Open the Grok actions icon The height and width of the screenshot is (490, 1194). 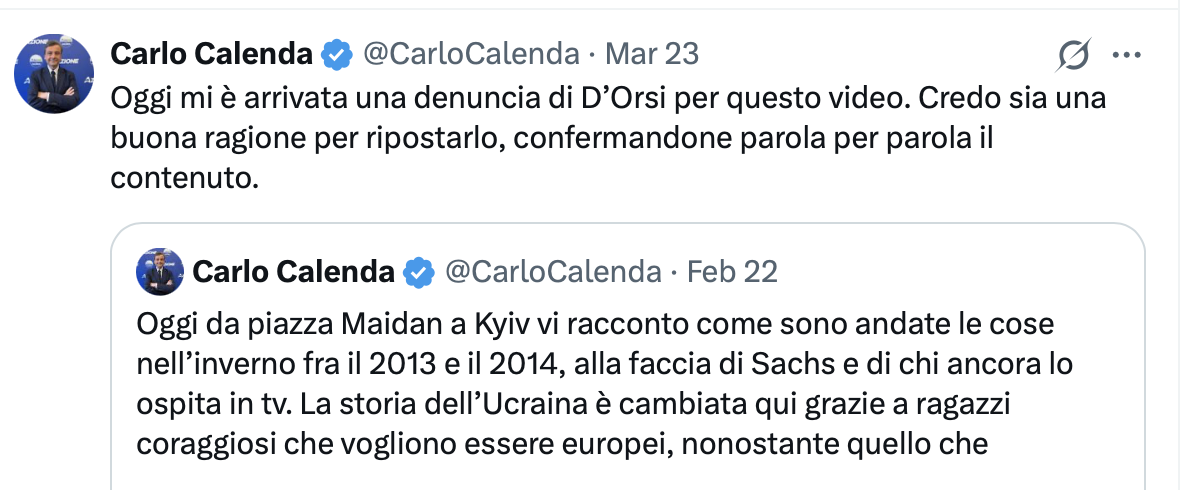[x=1073, y=56]
